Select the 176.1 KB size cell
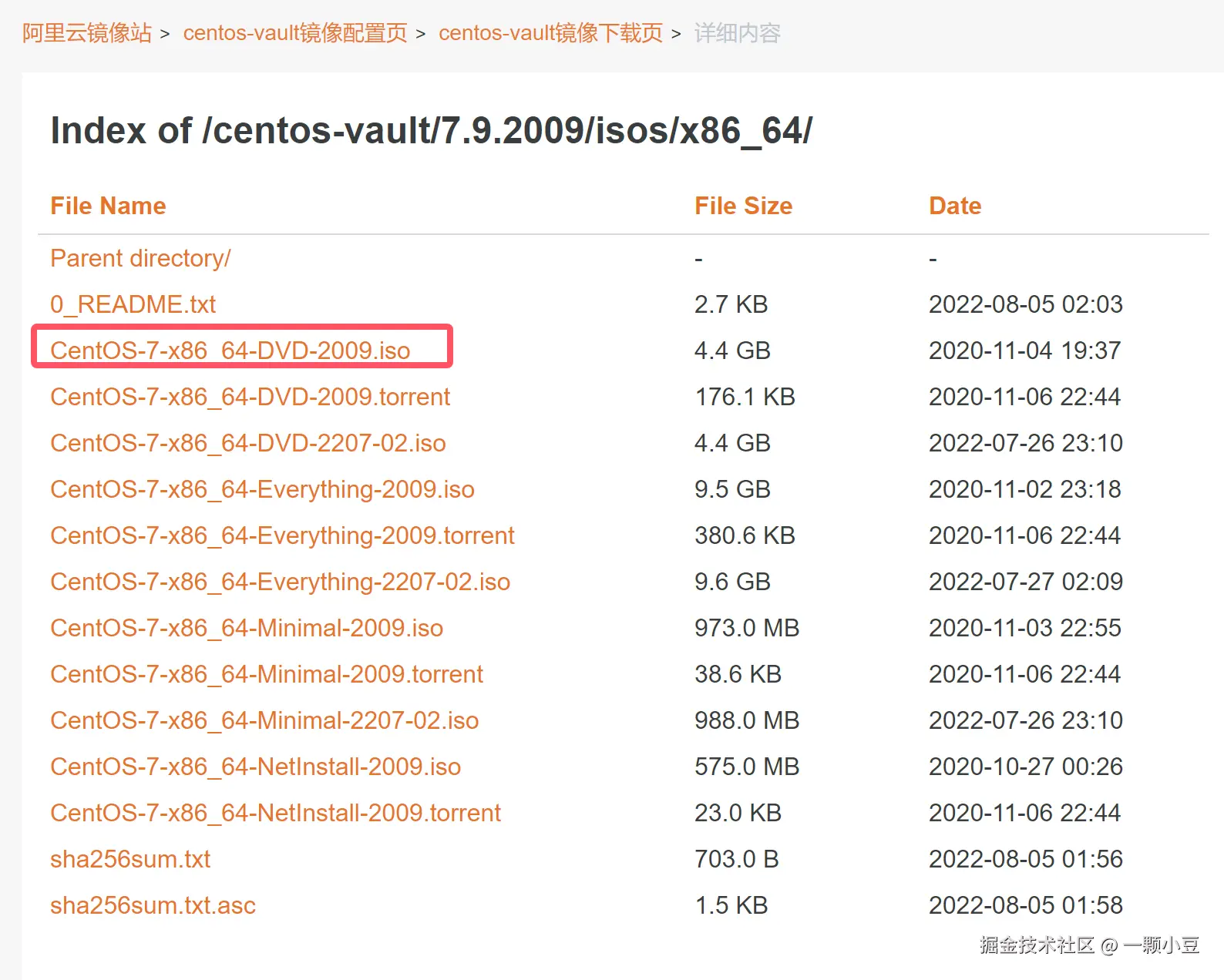This screenshot has height=980, width=1224. pyautogui.click(x=745, y=397)
